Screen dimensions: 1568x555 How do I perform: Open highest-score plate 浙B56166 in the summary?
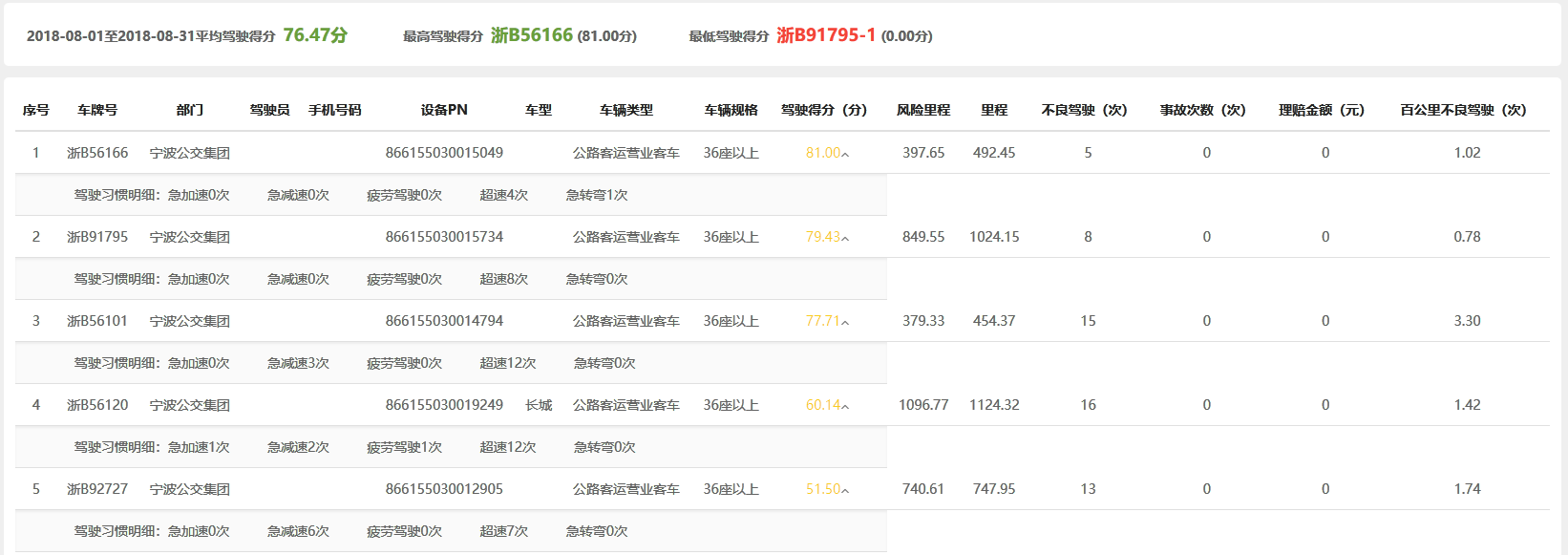(532, 35)
